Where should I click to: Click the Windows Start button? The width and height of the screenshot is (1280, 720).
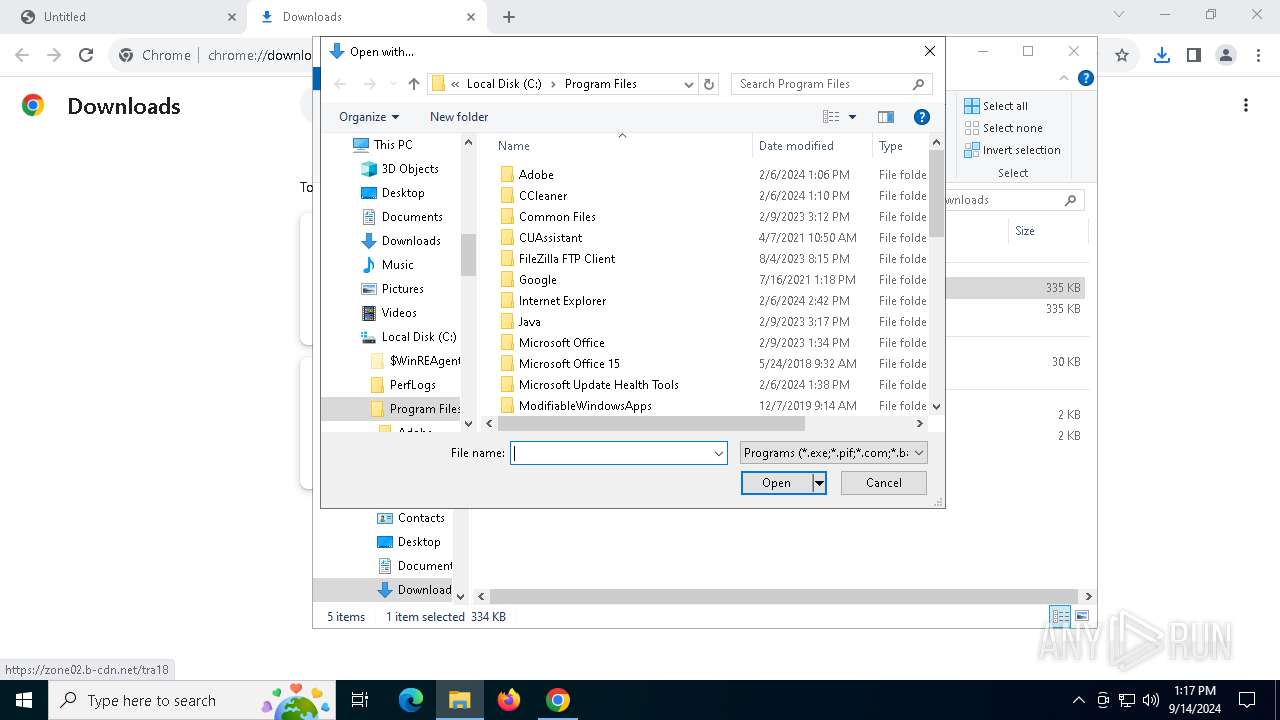24,700
